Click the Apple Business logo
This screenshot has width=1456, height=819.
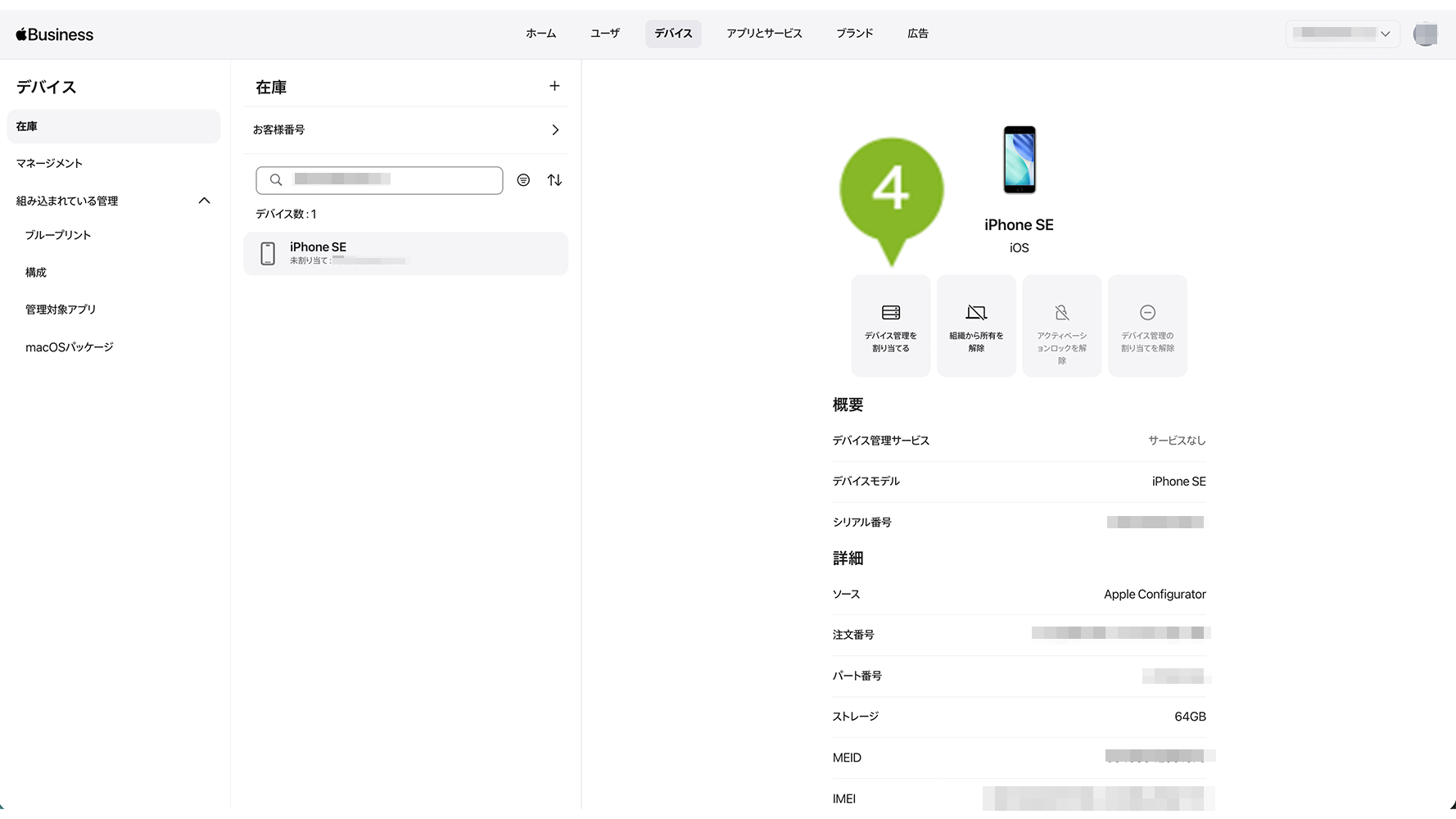(55, 34)
